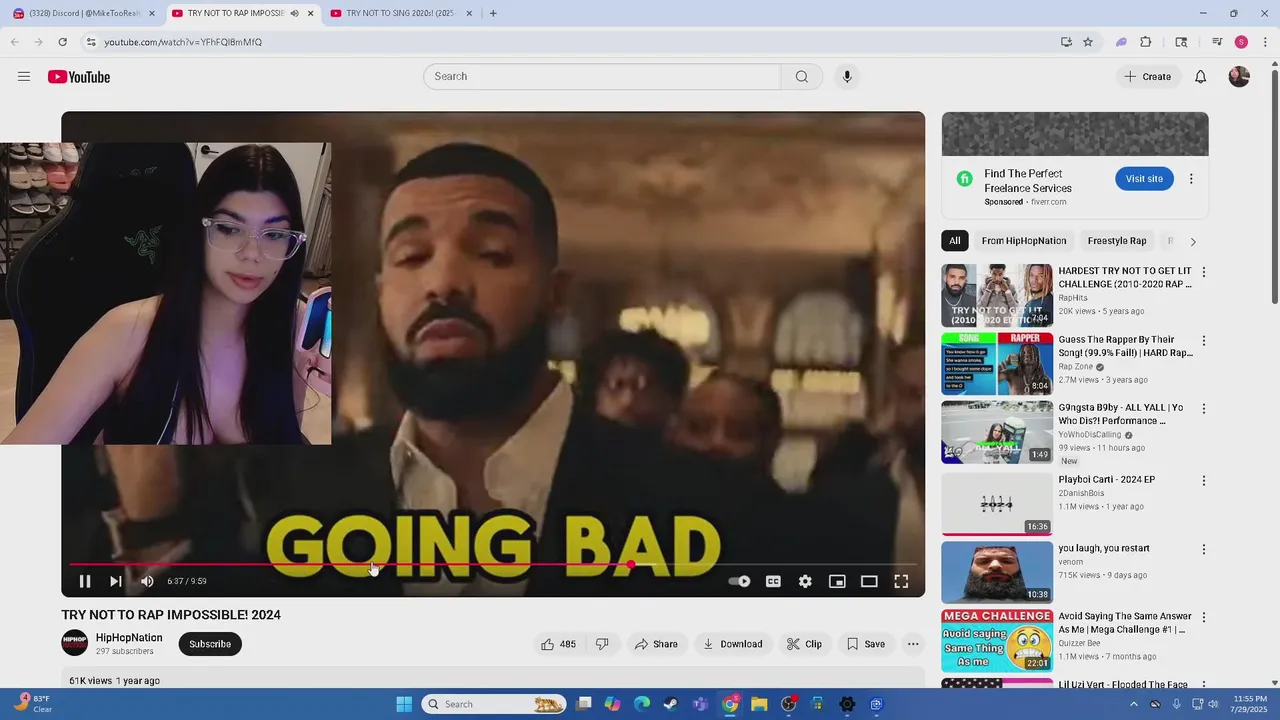The image size is (1280, 720).
Task: Pause the video
Action: coord(85,581)
